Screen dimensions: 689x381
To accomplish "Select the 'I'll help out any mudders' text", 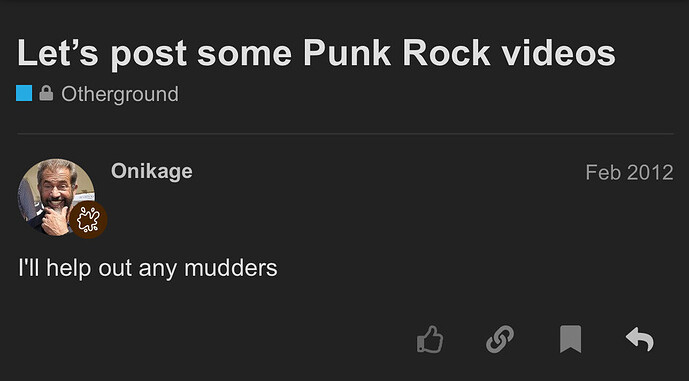I will tap(148, 268).
